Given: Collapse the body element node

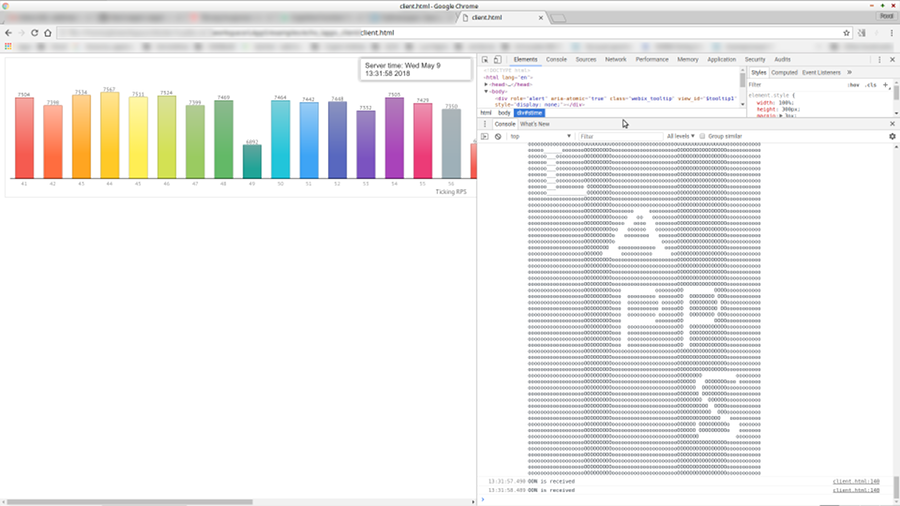Looking at the screenshot, I should tap(486, 91).
